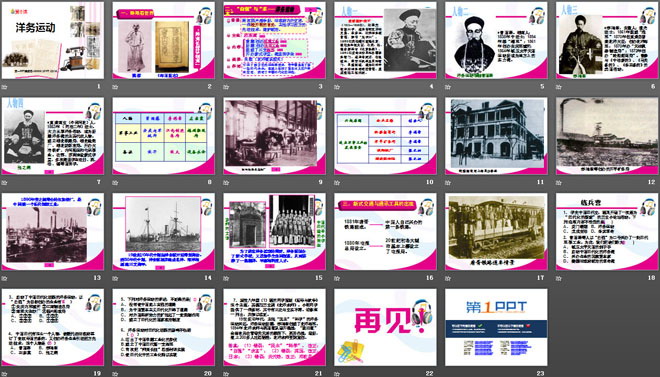Click slide number label "15"
The height and width of the screenshot is (377, 660).
(319, 278)
